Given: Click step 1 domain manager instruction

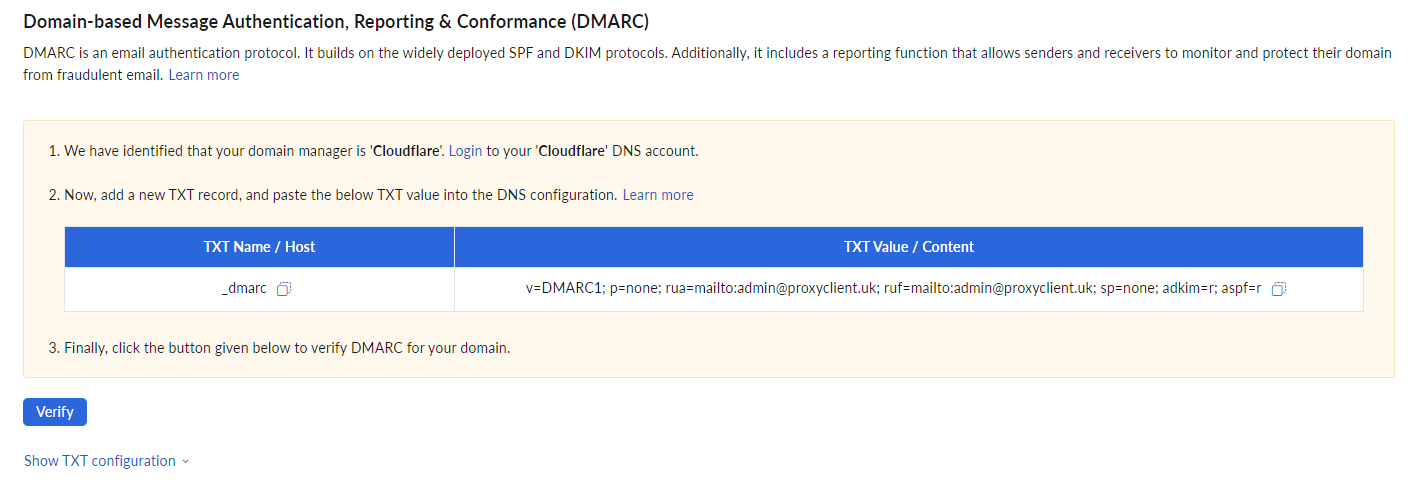Looking at the screenshot, I should 373,152.
